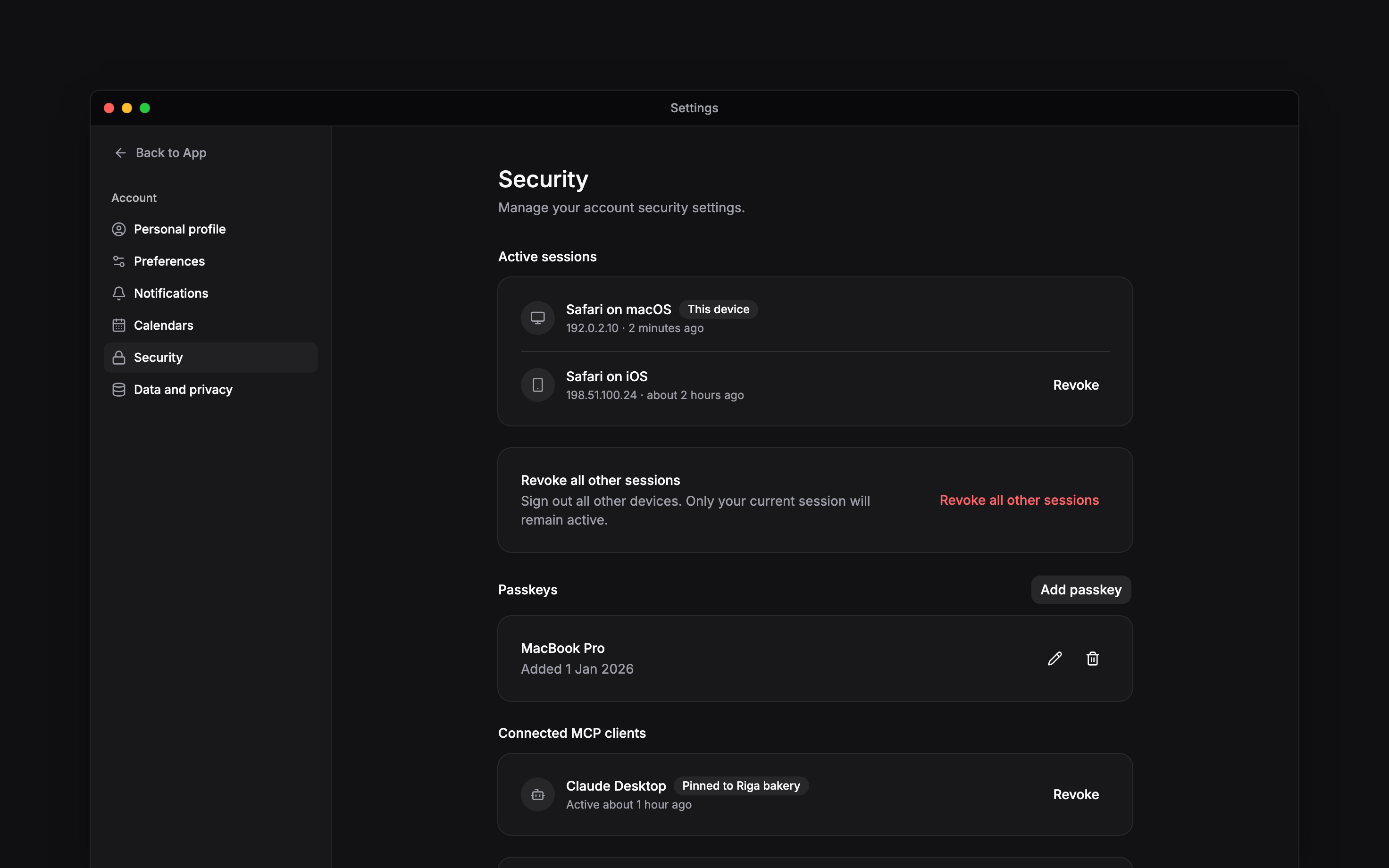Revoke the Claude Desktop MCP client

click(1076, 794)
